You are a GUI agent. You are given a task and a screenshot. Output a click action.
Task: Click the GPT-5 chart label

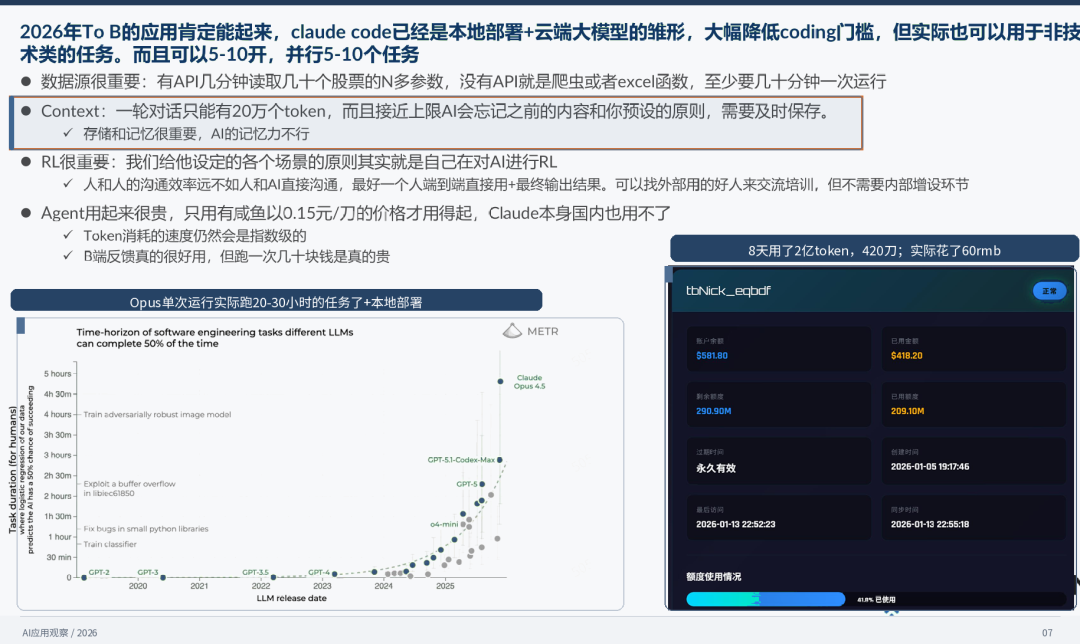pos(466,484)
